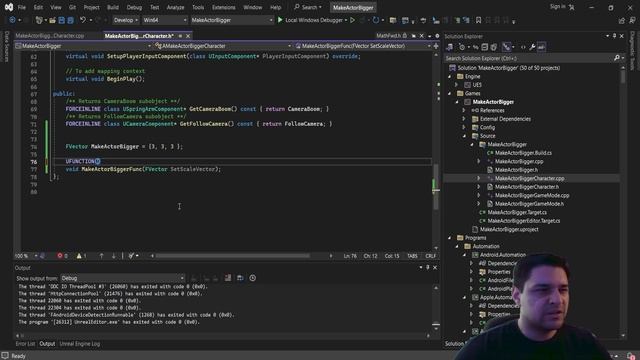Viewport: 640px width, 360px height.
Task: Click the Save All icon
Action: point(71,20)
